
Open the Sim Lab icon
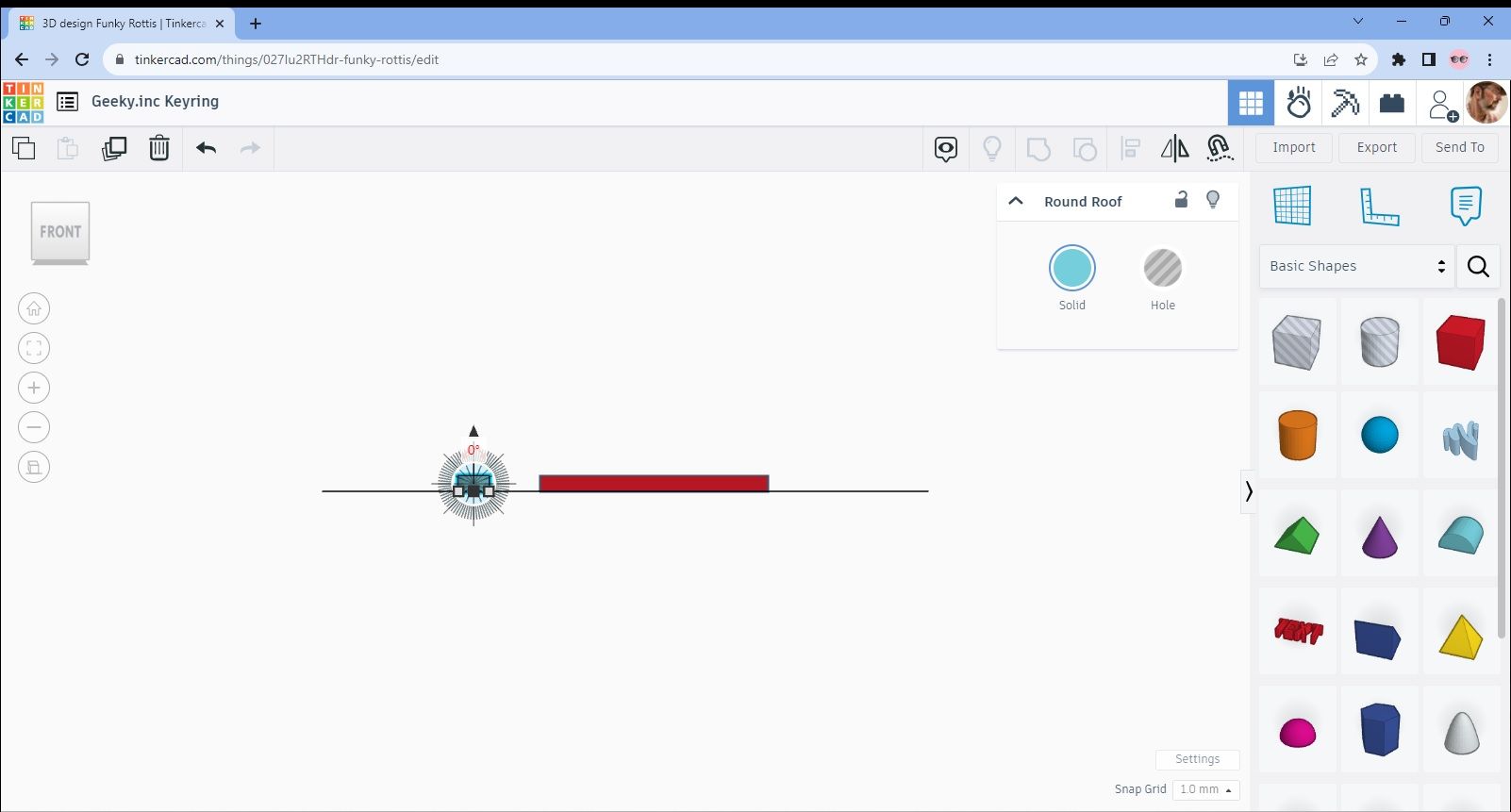[x=1299, y=103]
